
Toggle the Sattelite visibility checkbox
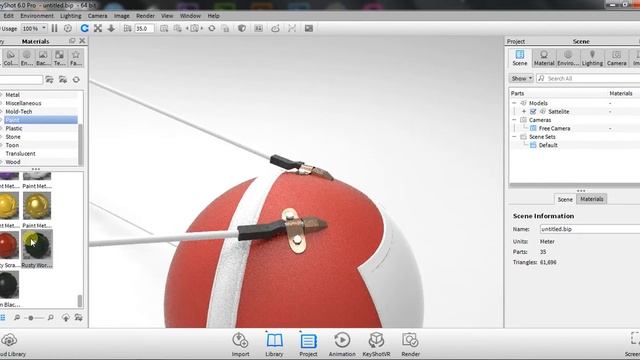(x=533, y=111)
